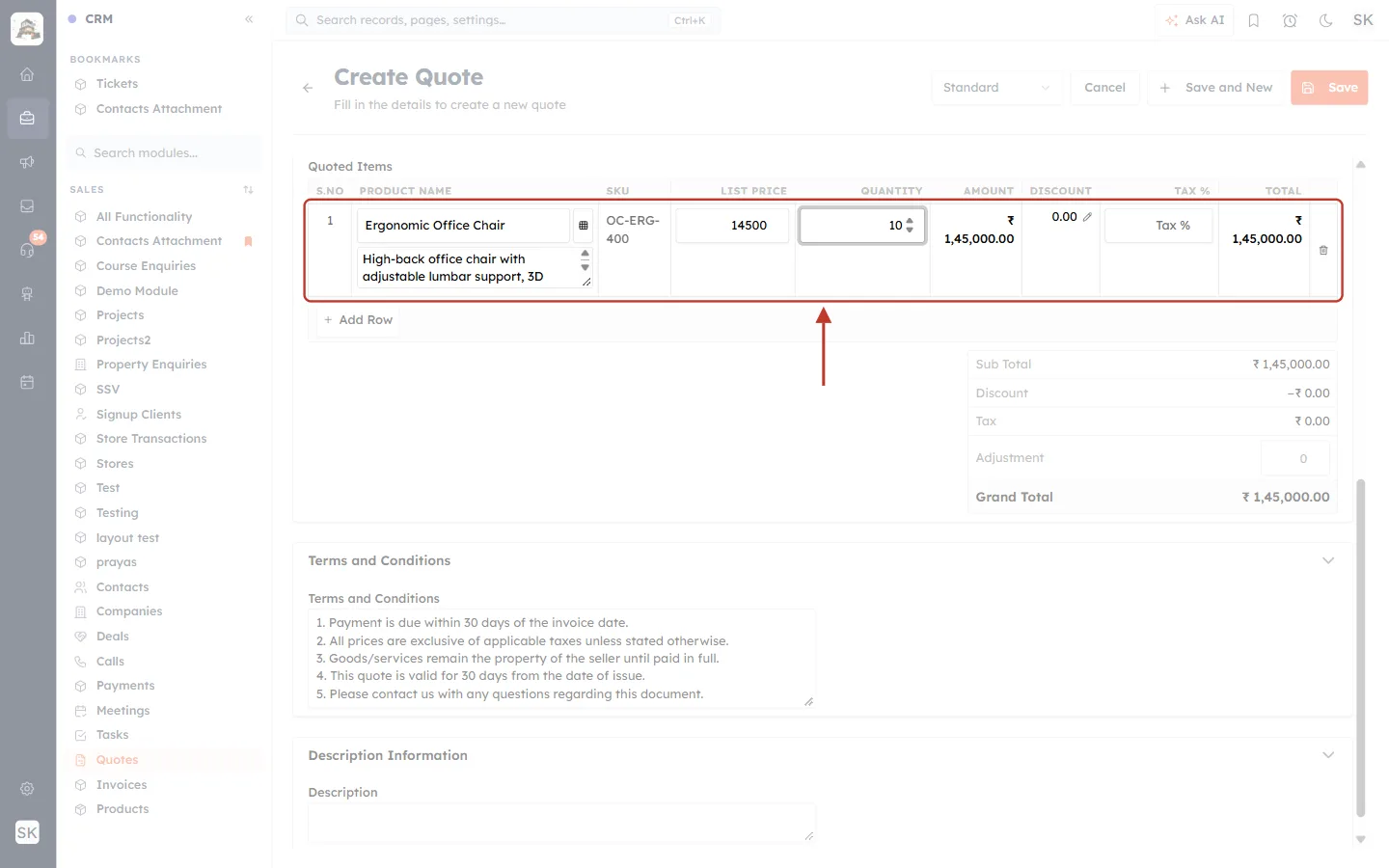Image resolution: width=1389 pixels, height=868 pixels.
Task: Click the Tax % field
Action: click(x=1158, y=226)
